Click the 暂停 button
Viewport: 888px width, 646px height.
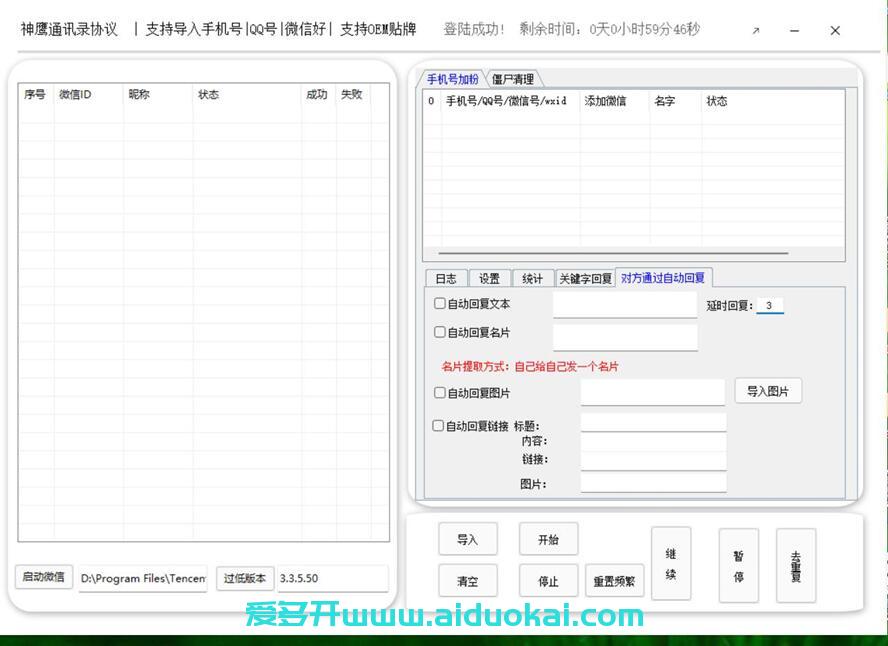[738, 566]
